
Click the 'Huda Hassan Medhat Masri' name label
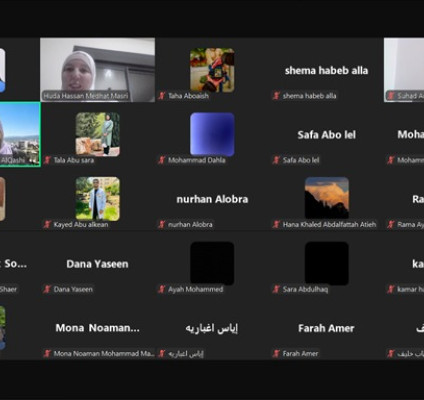pos(86,96)
